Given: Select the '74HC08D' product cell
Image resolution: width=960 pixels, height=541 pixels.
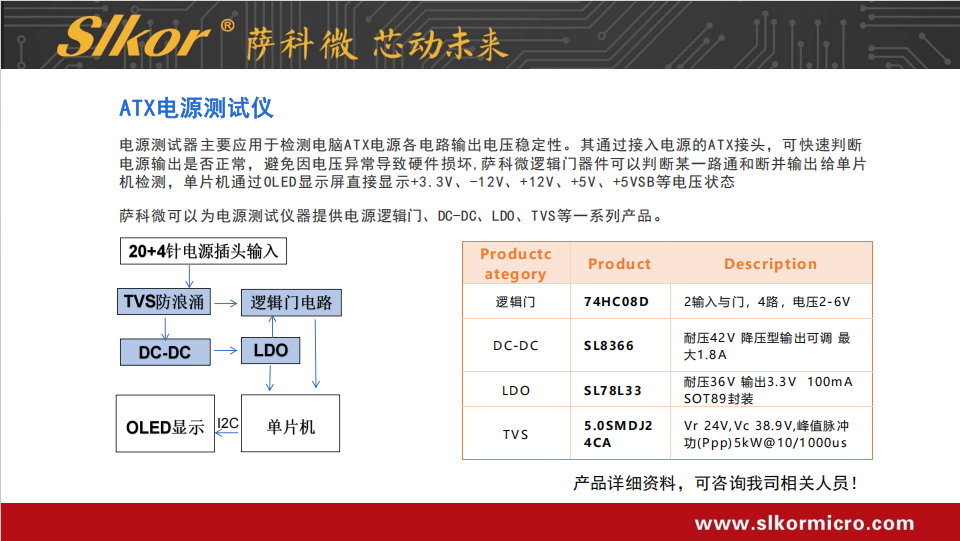Looking at the screenshot, I should (620, 302).
